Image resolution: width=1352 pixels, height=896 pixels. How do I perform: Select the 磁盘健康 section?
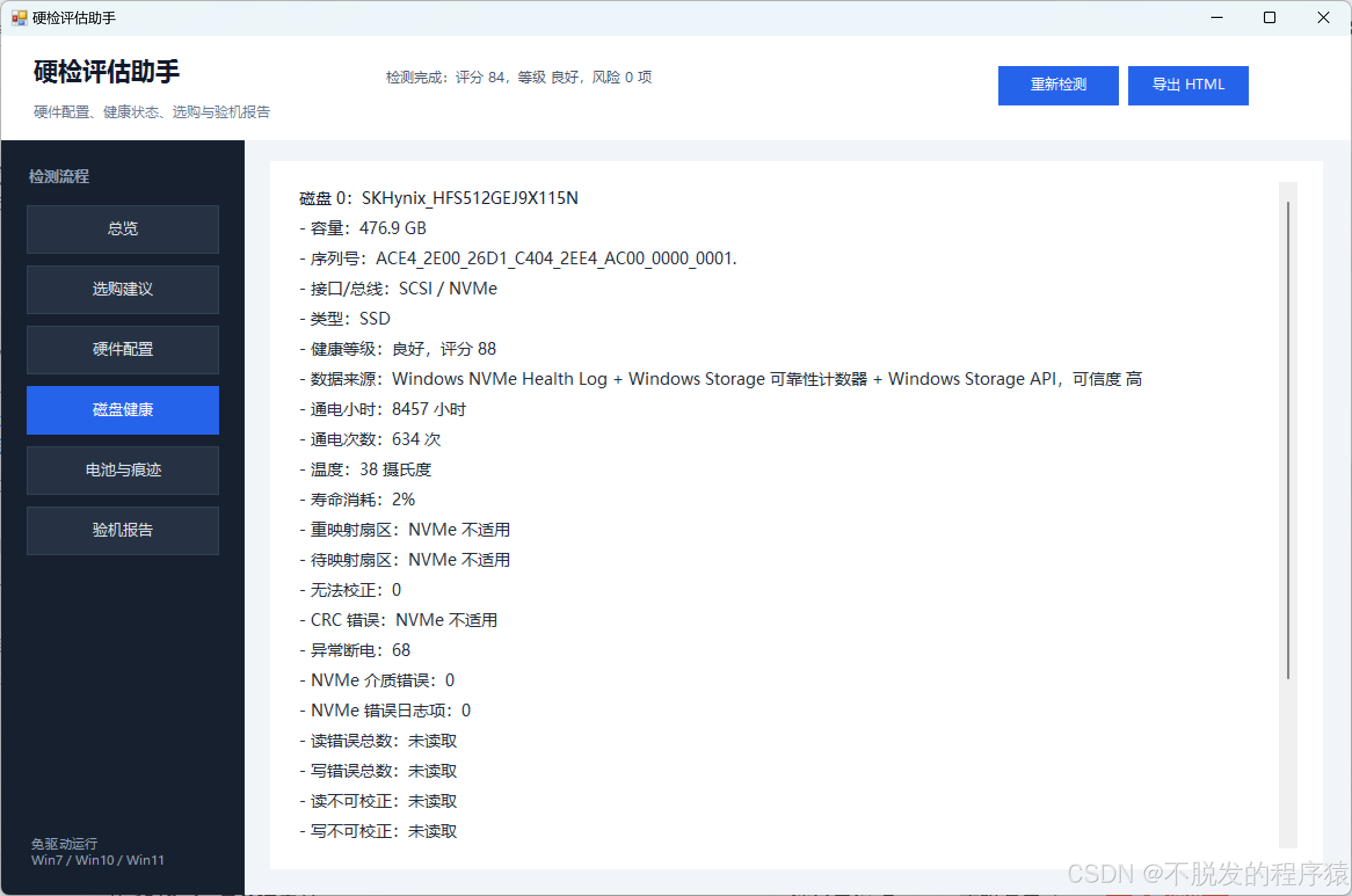[x=123, y=410]
